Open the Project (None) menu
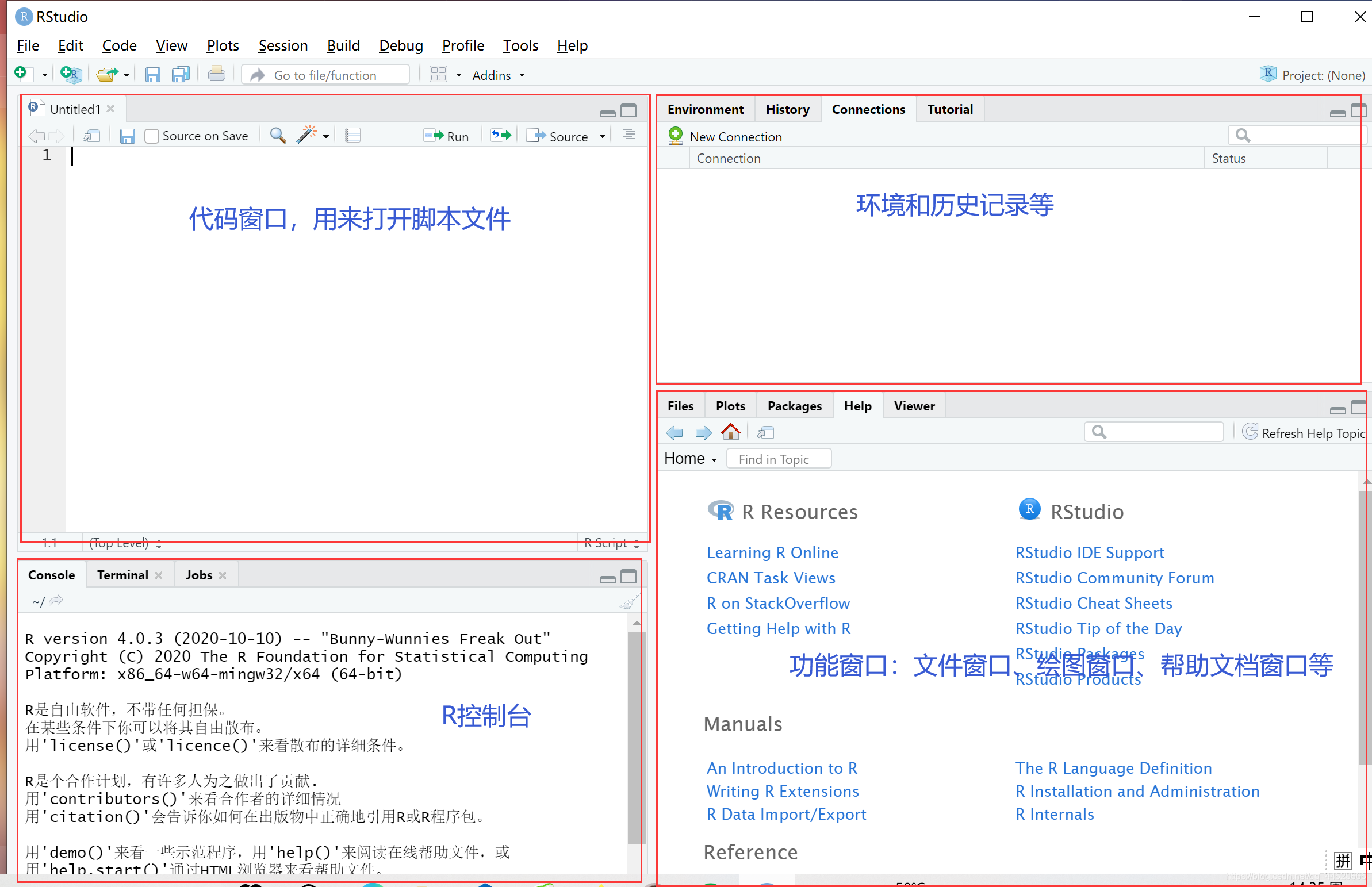Viewport: 1372px width, 887px height. tap(1312, 75)
